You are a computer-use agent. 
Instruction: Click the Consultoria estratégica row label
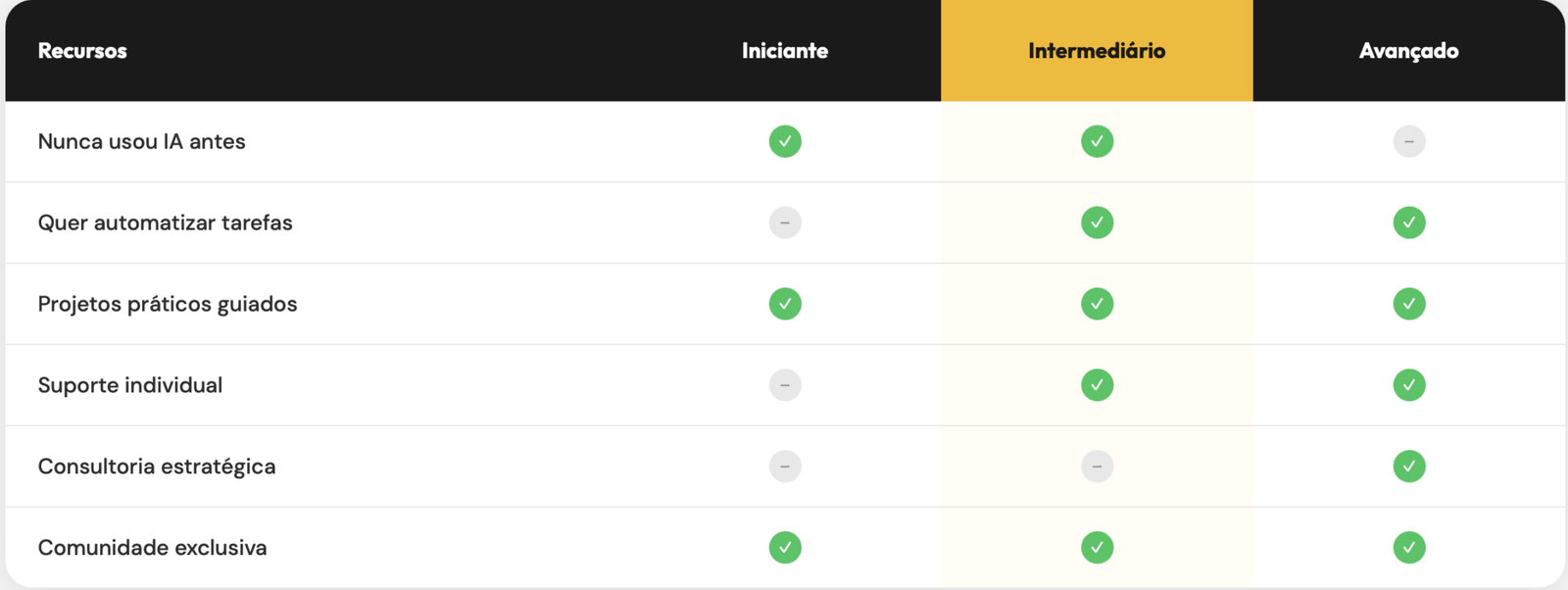[x=157, y=467]
